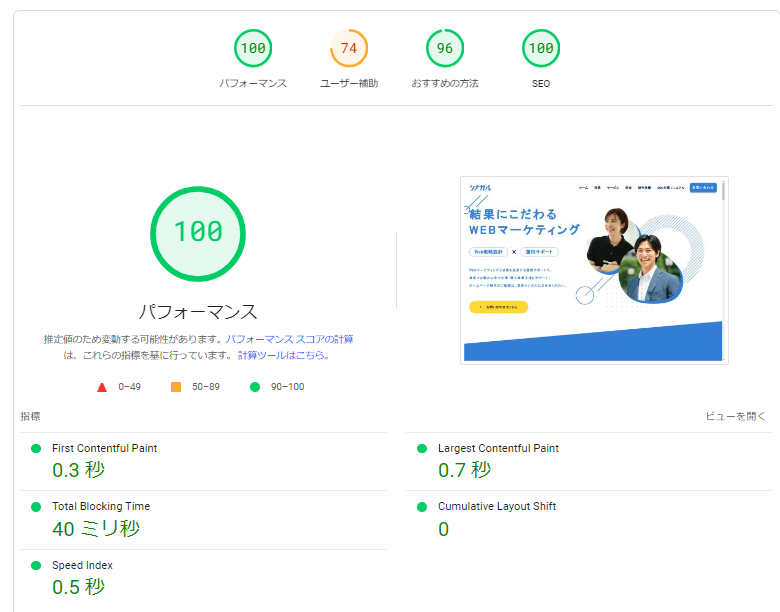Select the おすすめの方法 gauge showing 96
This screenshot has height=612, width=780.
pos(445,48)
